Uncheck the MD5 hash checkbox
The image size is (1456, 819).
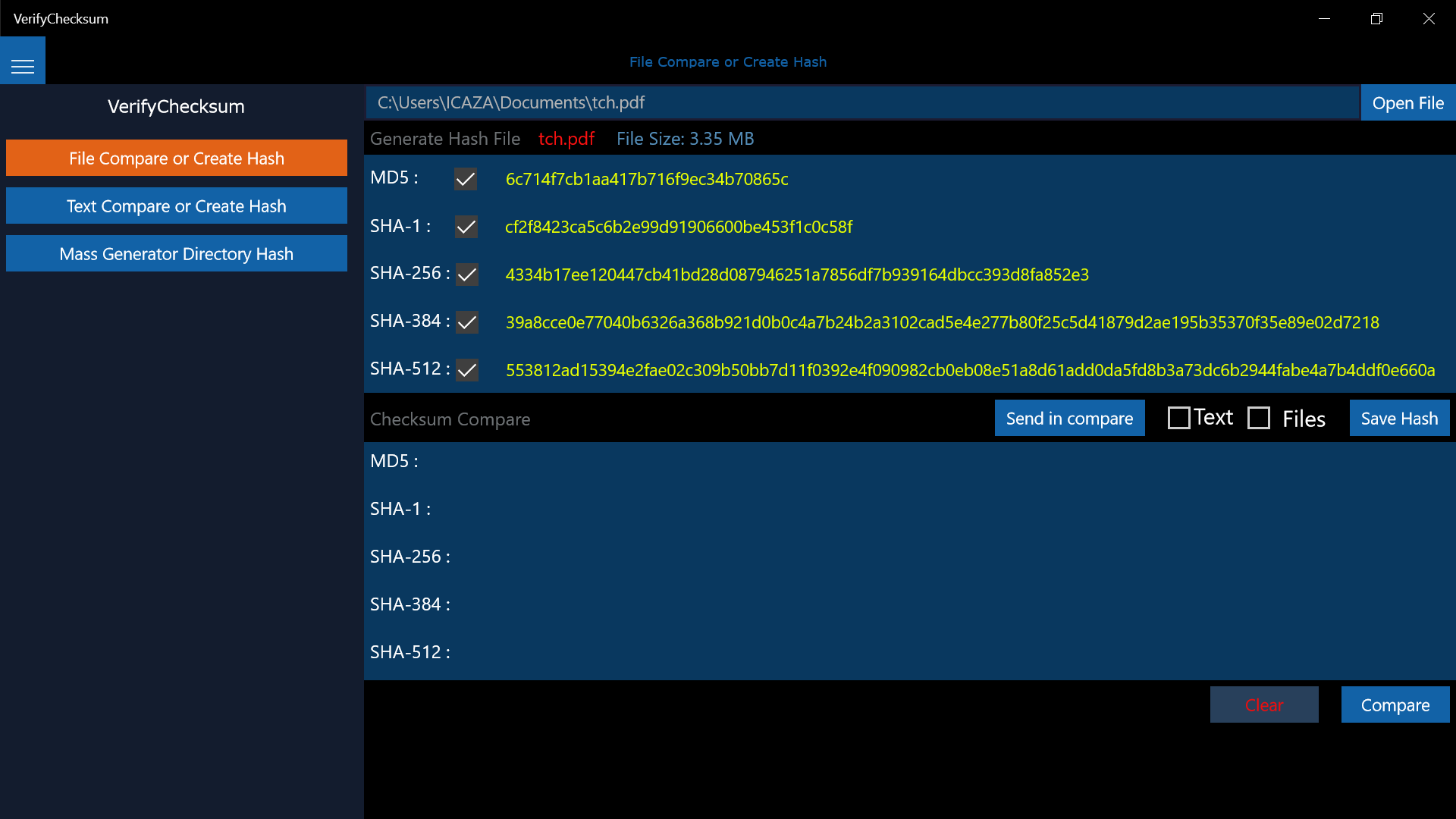point(466,179)
